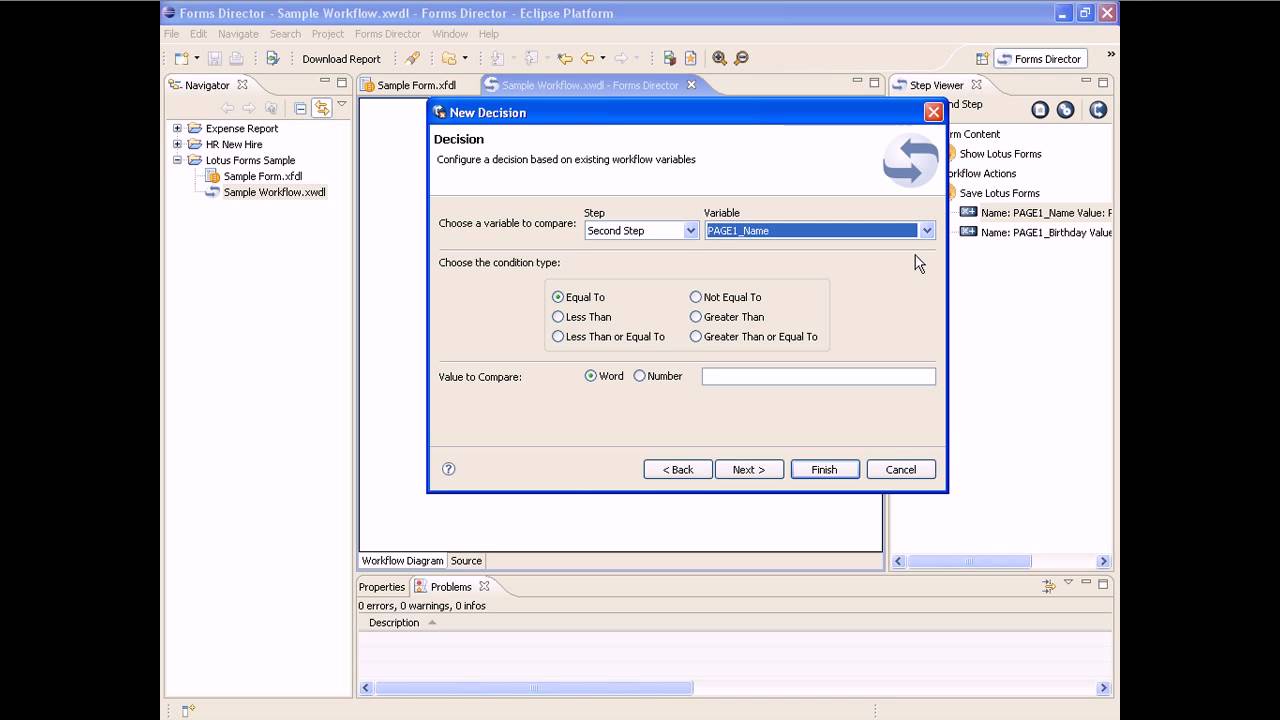Click the Cancel button

click(901, 469)
